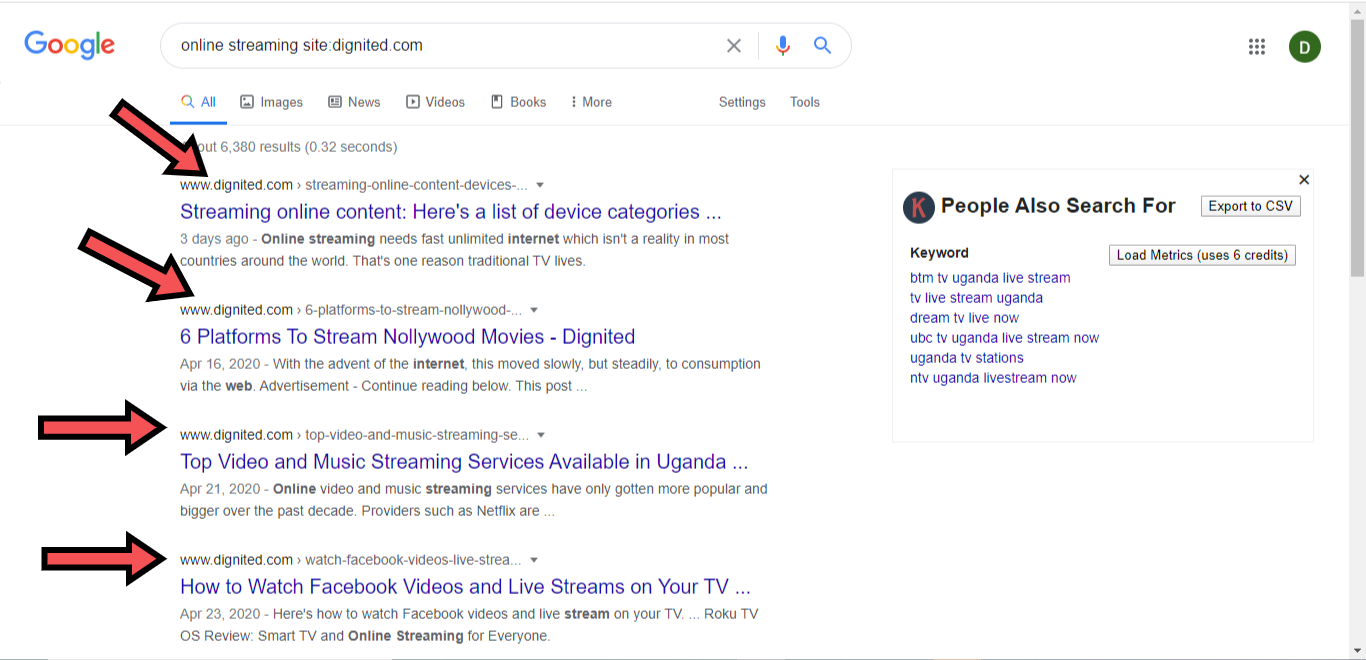1366x660 pixels.
Task: Start voice search with microphone icon
Action: (x=783, y=45)
